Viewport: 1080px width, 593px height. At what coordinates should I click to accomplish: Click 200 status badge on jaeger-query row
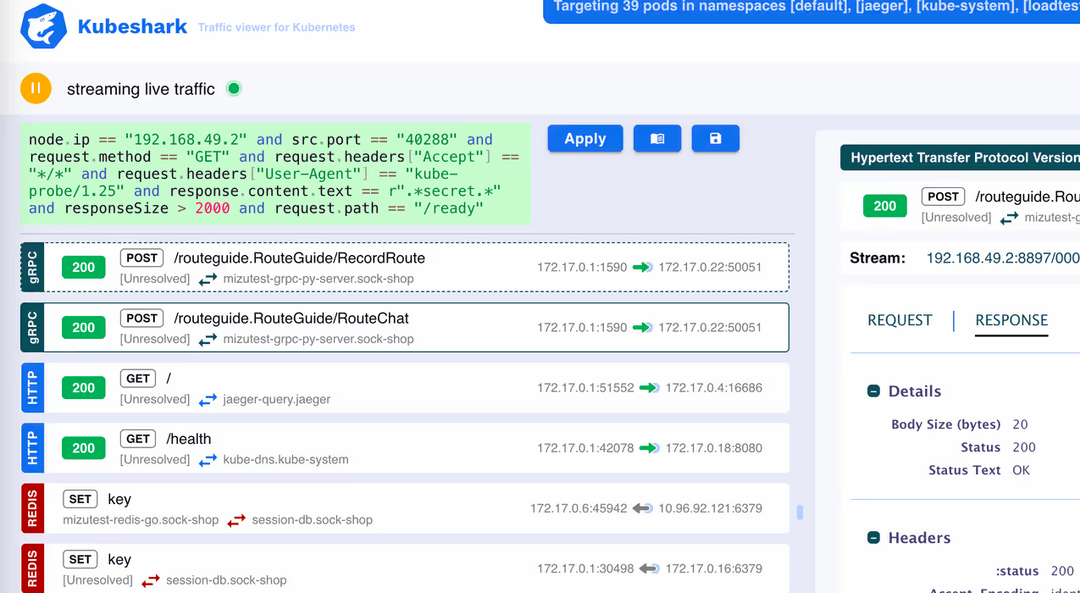[x=83, y=388]
